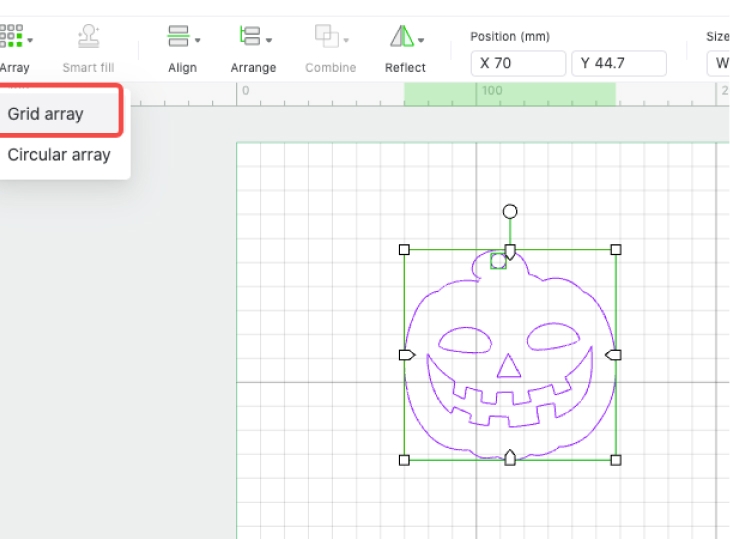The image size is (730, 539).
Task: Click the top-left corner resize handle
Action: (x=404, y=249)
